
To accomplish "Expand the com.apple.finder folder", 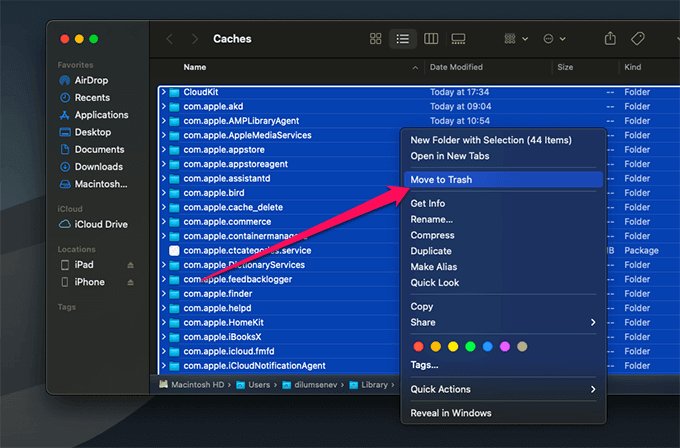I will pos(163,294).
